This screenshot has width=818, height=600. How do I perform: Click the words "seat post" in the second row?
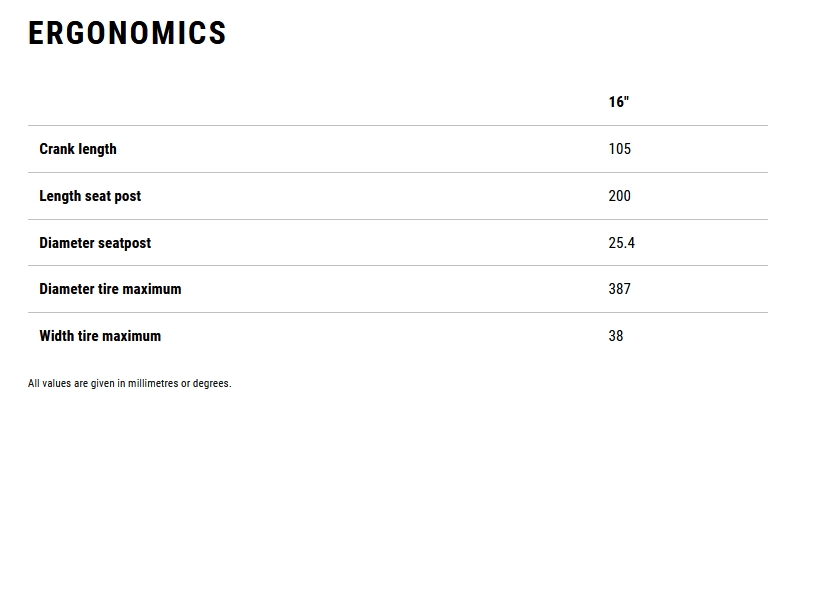click(x=113, y=196)
